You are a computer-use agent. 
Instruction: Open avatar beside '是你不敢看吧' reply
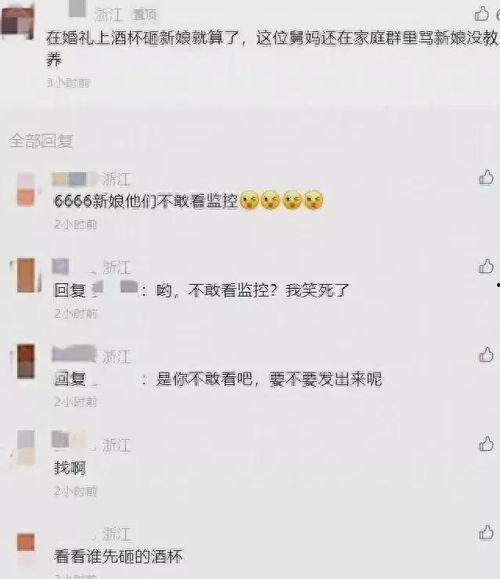(26, 361)
